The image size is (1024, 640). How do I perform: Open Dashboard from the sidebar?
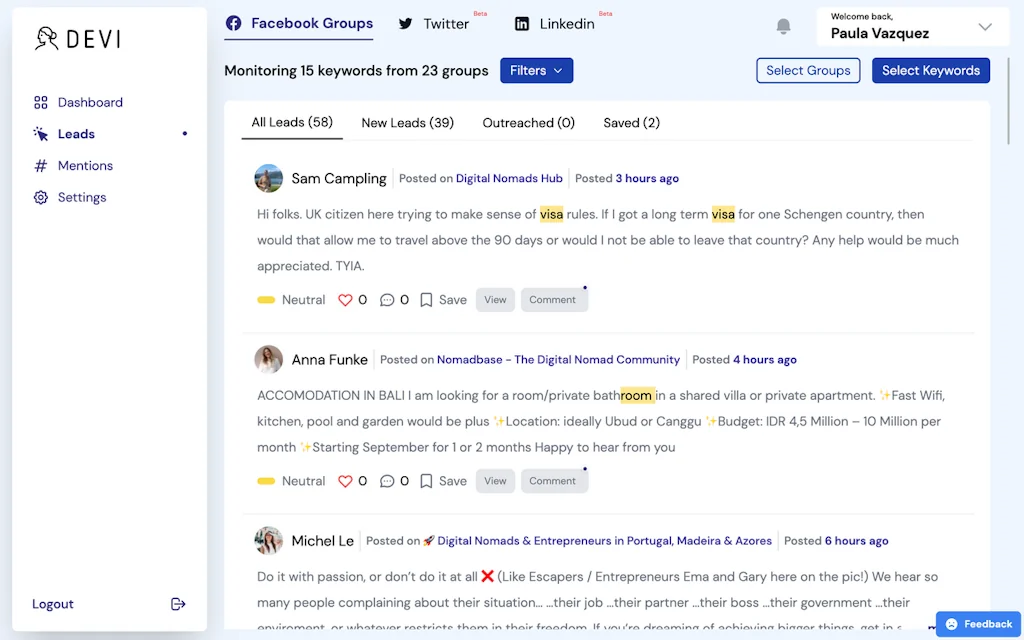coord(90,102)
